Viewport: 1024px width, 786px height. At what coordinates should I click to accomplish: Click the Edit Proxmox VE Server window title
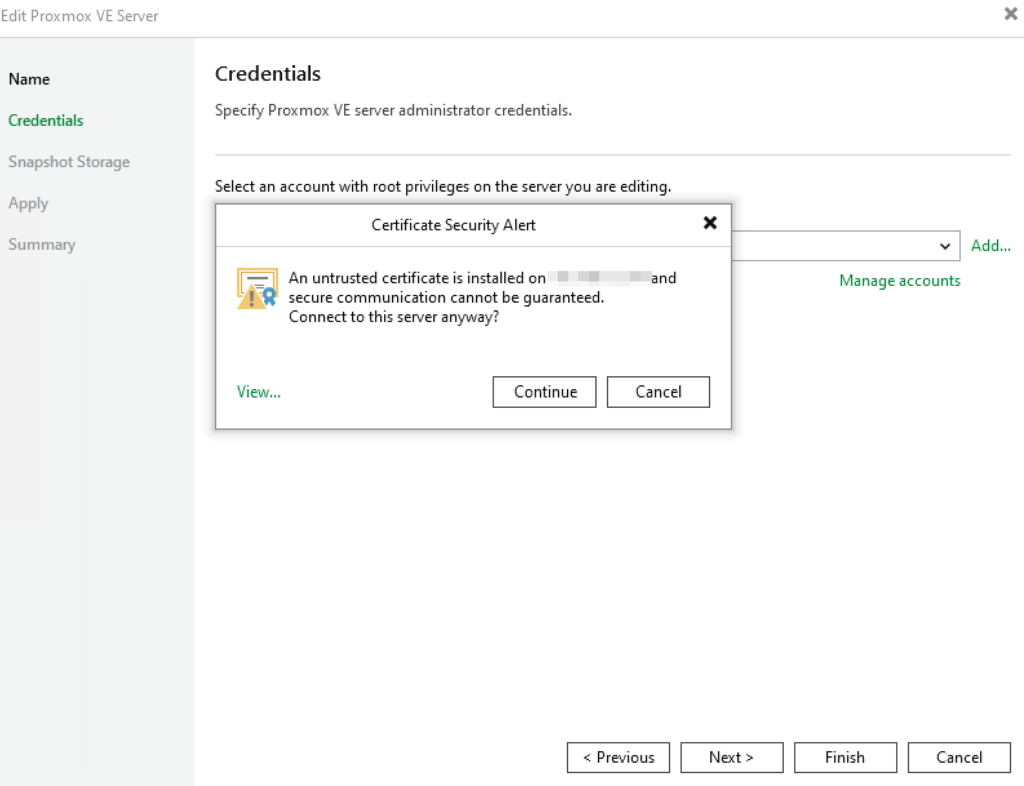click(x=80, y=16)
